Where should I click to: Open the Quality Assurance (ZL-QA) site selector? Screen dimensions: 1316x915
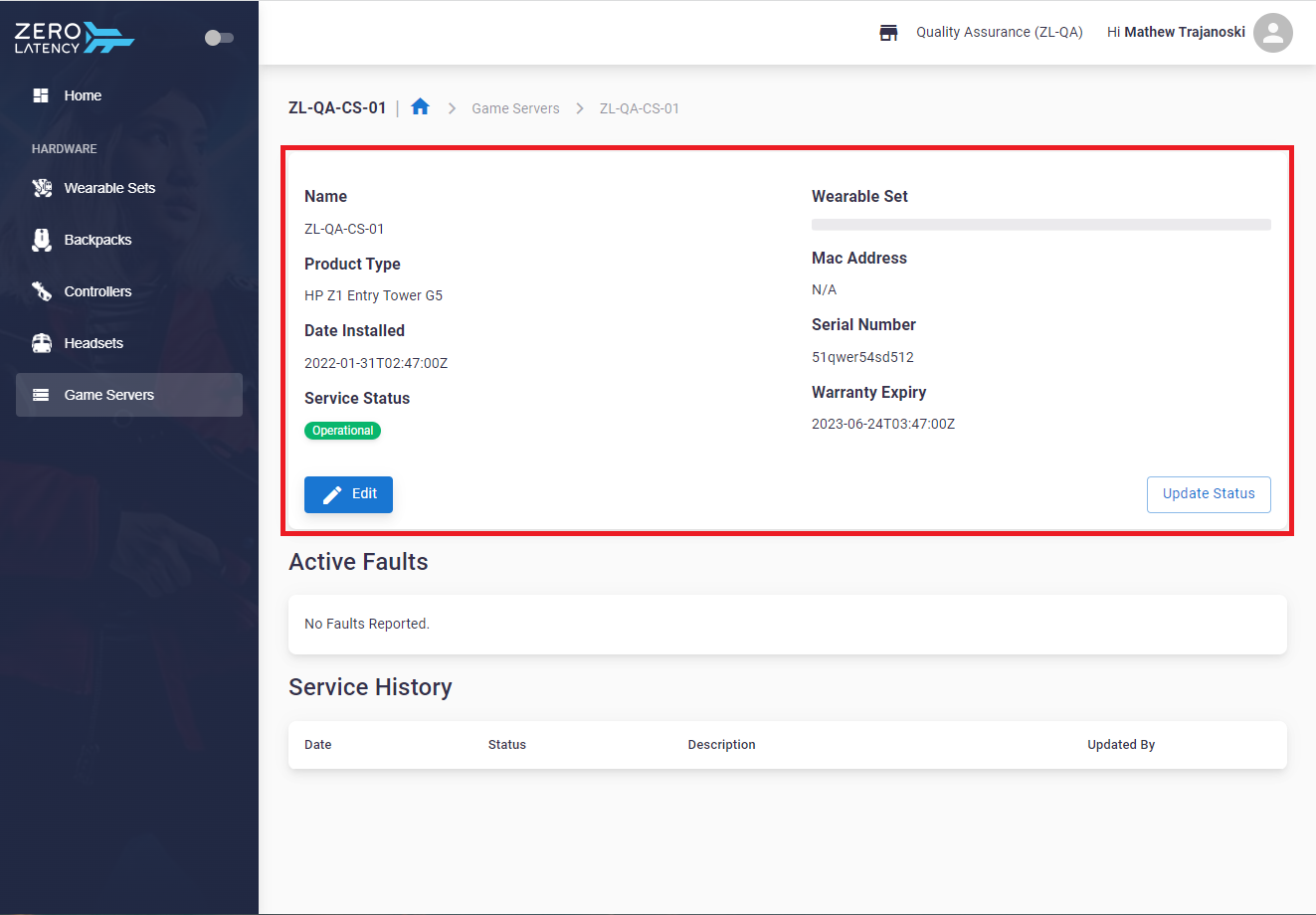tap(1000, 32)
